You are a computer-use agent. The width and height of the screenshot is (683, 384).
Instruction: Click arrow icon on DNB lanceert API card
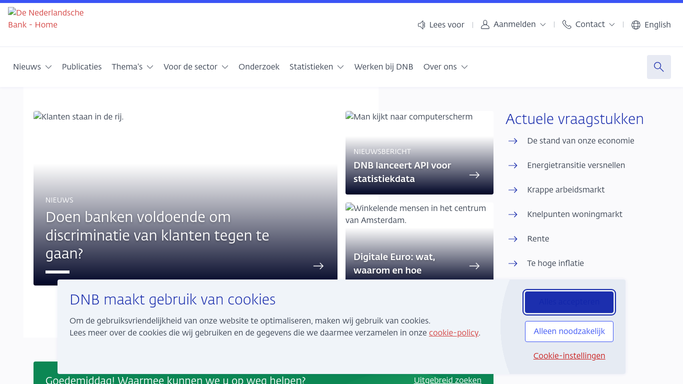[474, 175]
